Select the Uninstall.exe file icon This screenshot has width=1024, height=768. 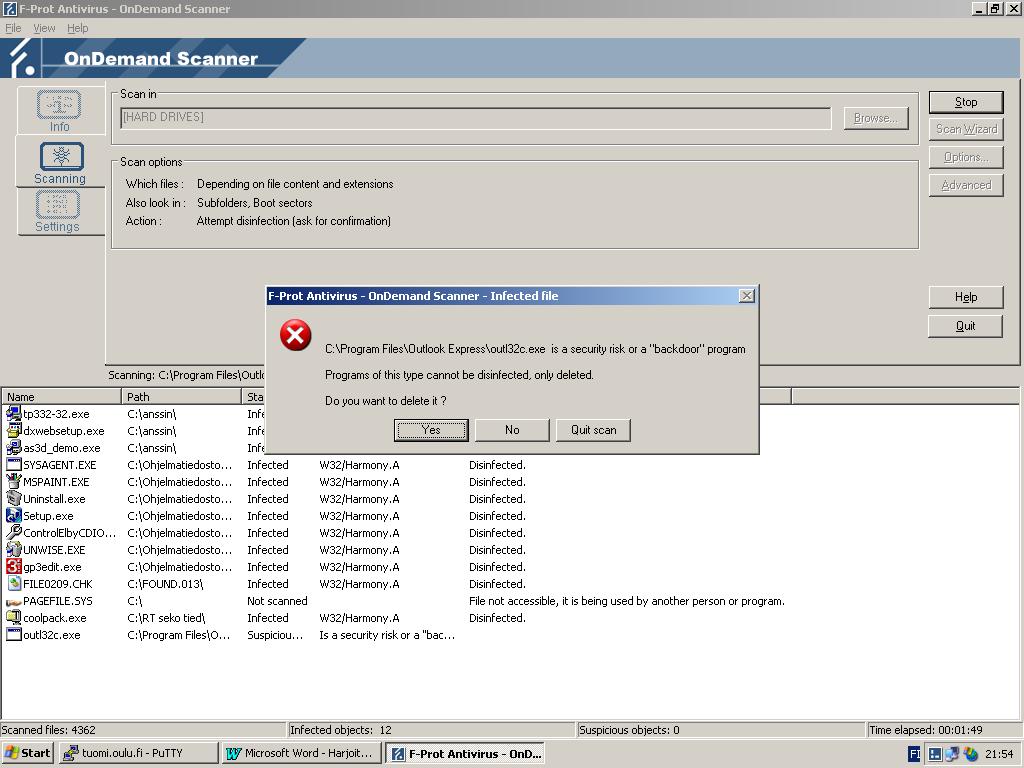click(14, 498)
